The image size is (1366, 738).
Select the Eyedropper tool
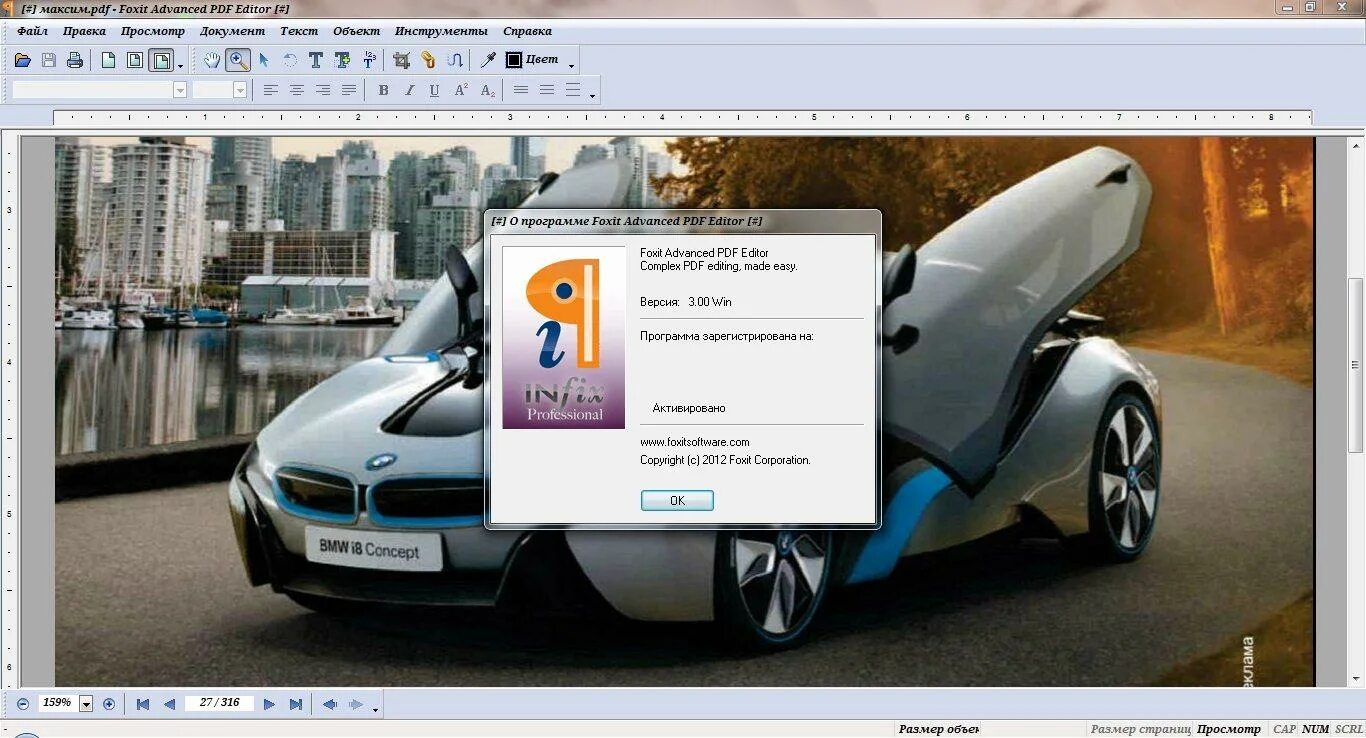point(488,60)
